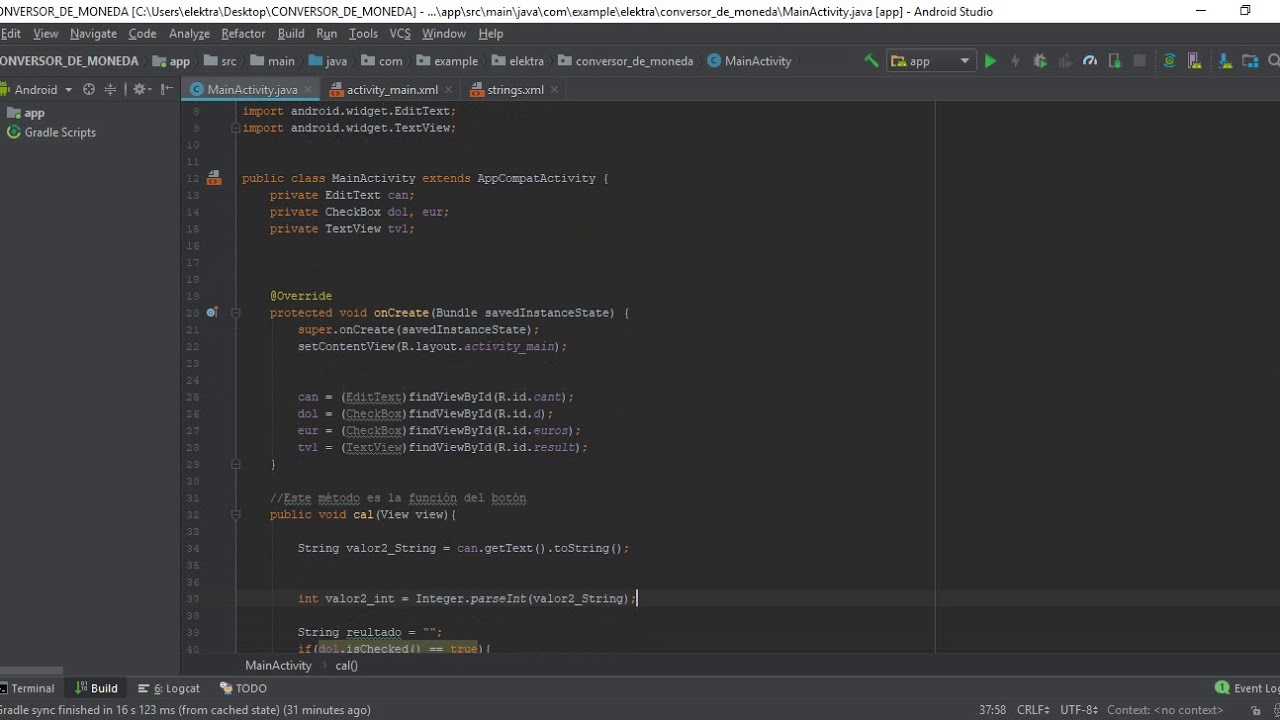Click the conversor_de_moneda breadcrumb folder
The width and height of the screenshot is (1280, 720).
coord(625,61)
